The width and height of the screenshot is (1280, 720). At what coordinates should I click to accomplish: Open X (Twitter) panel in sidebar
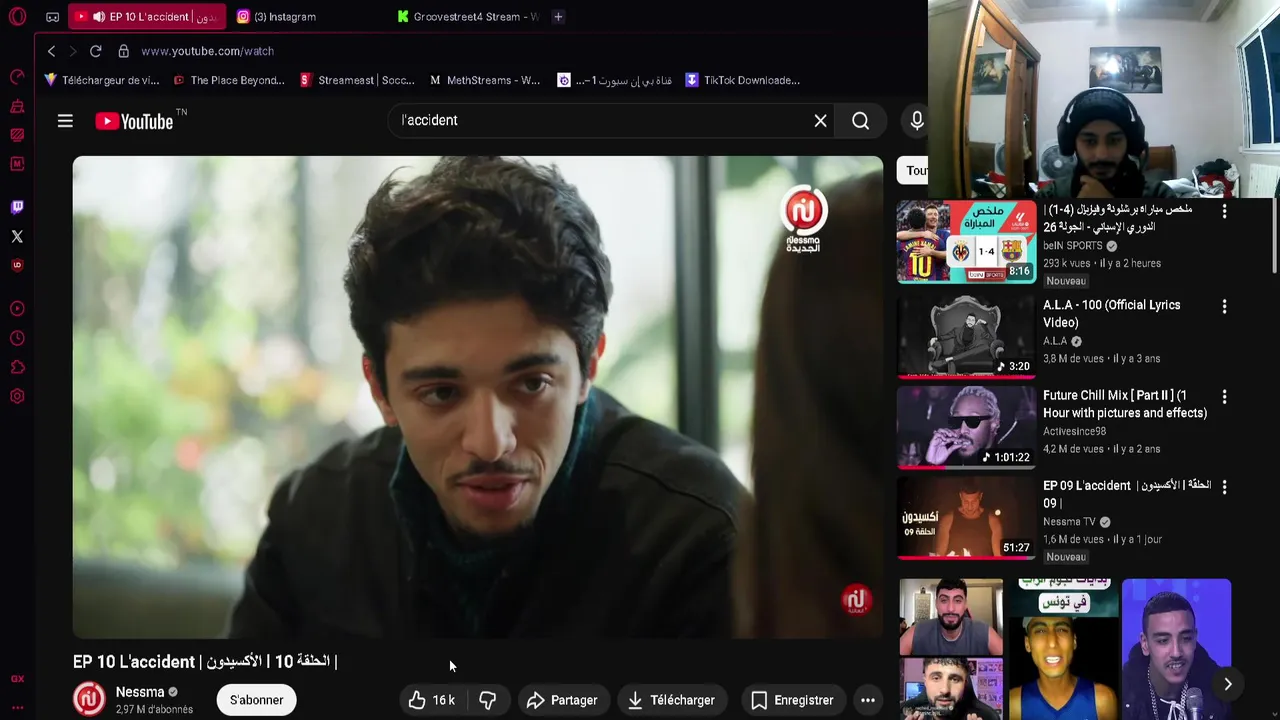[17, 236]
